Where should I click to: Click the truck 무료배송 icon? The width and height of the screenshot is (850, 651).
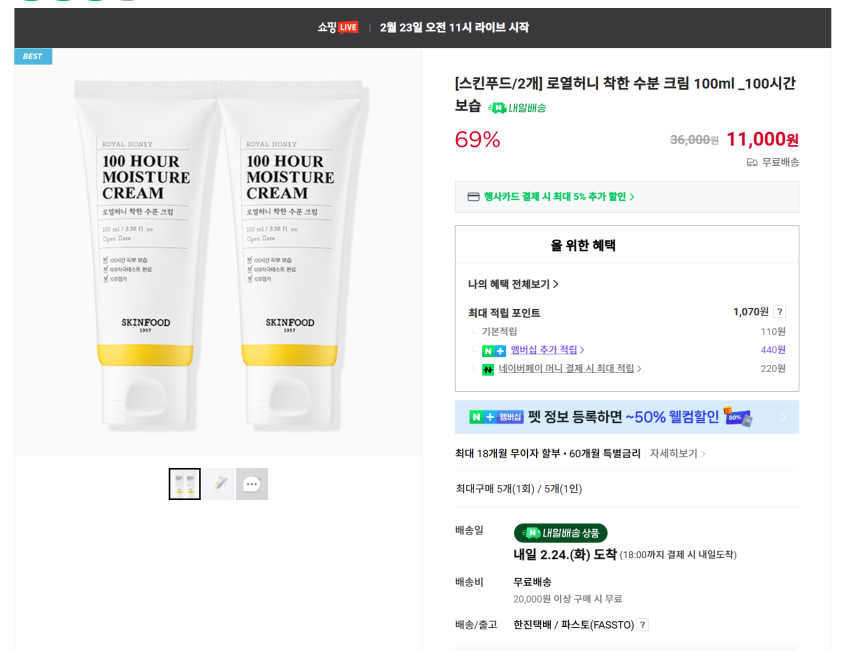(752, 162)
